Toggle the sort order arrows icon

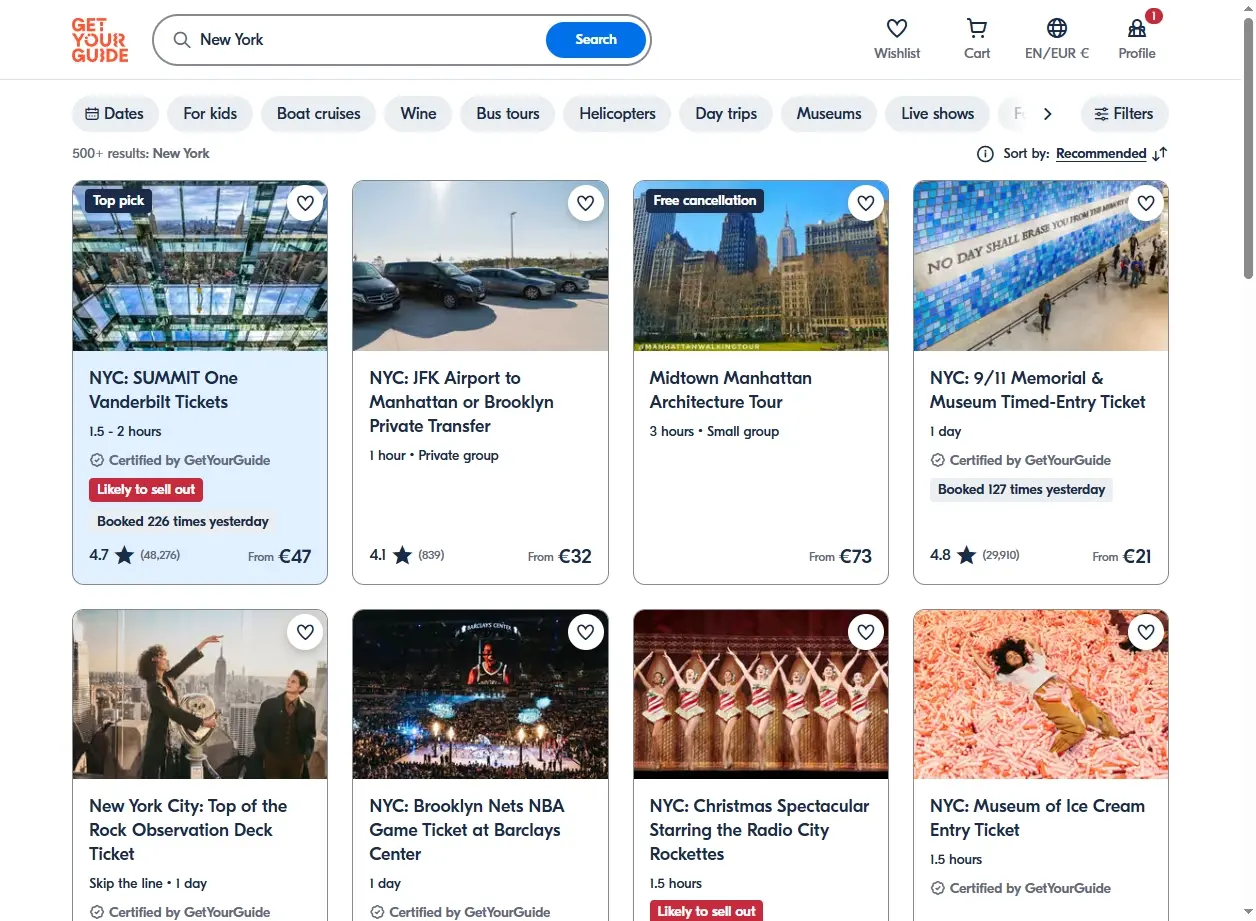tap(1160, 154)
